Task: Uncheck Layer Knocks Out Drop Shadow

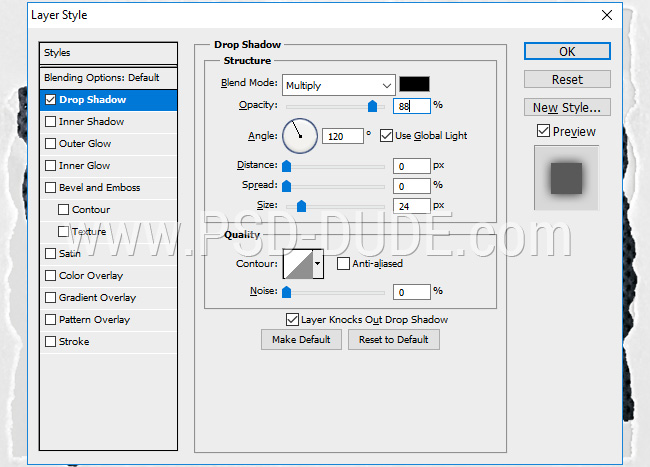Action: 292,319
